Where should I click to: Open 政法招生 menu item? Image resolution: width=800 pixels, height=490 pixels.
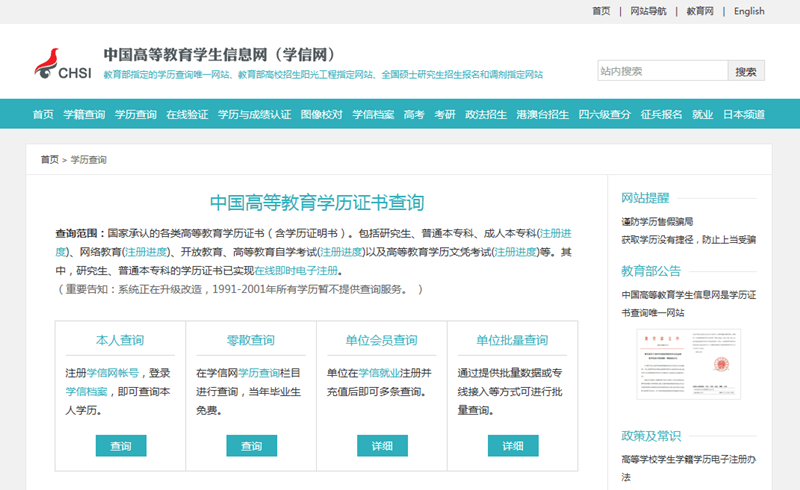[x=486, y=114]
